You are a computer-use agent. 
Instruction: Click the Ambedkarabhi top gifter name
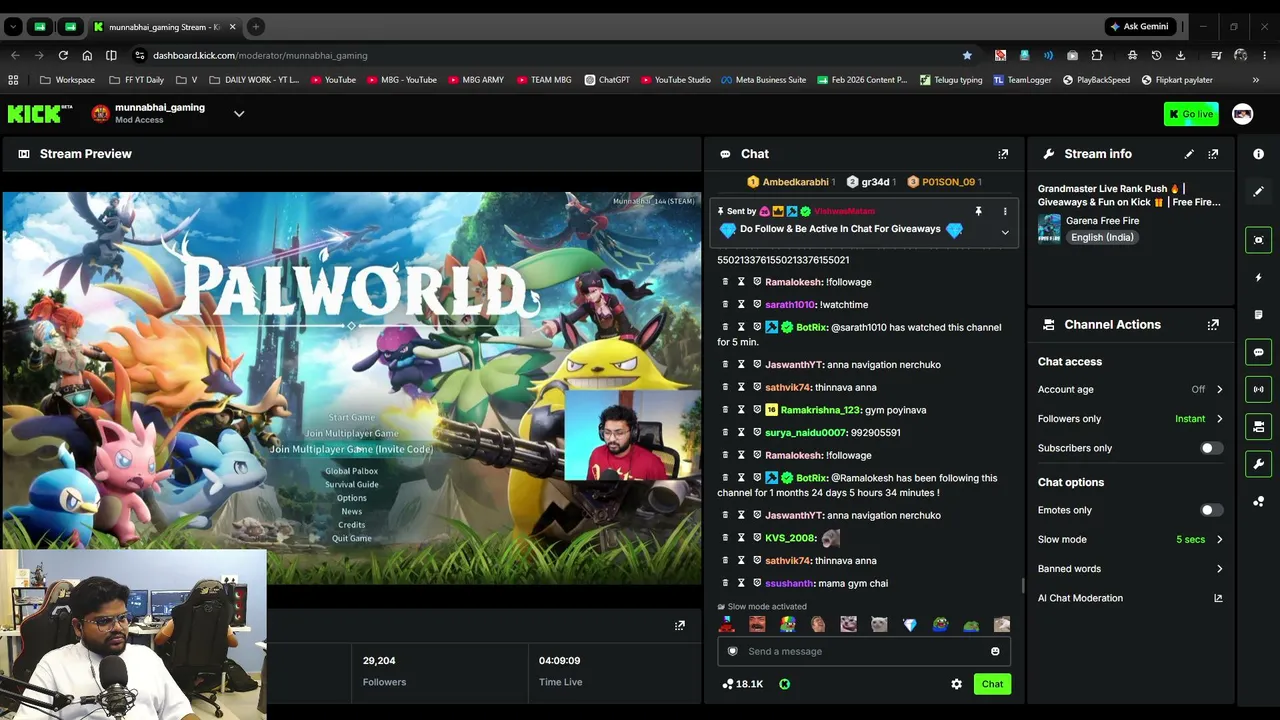pos(796,182)
